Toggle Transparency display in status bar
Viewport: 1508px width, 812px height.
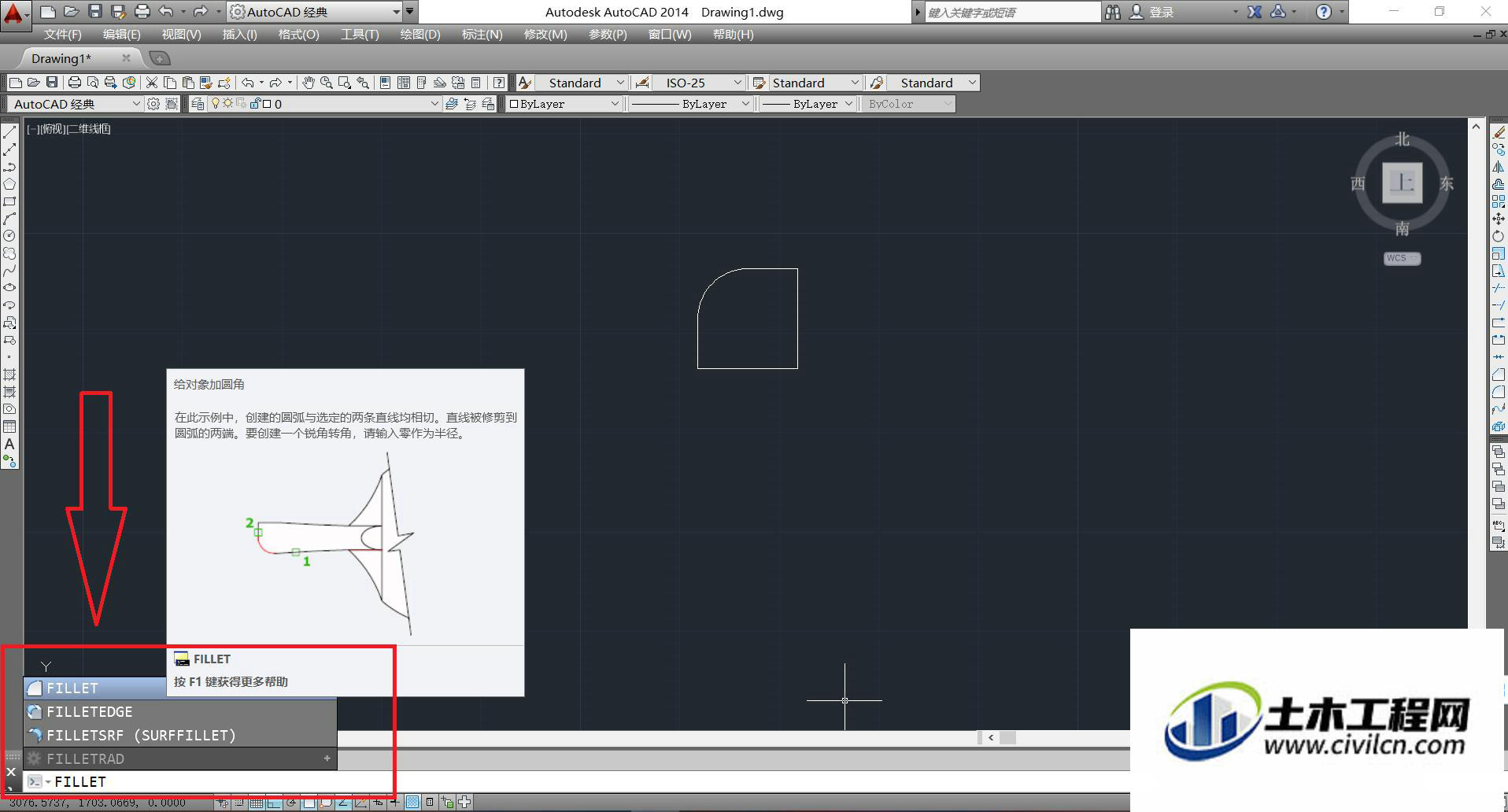[412, 803]
